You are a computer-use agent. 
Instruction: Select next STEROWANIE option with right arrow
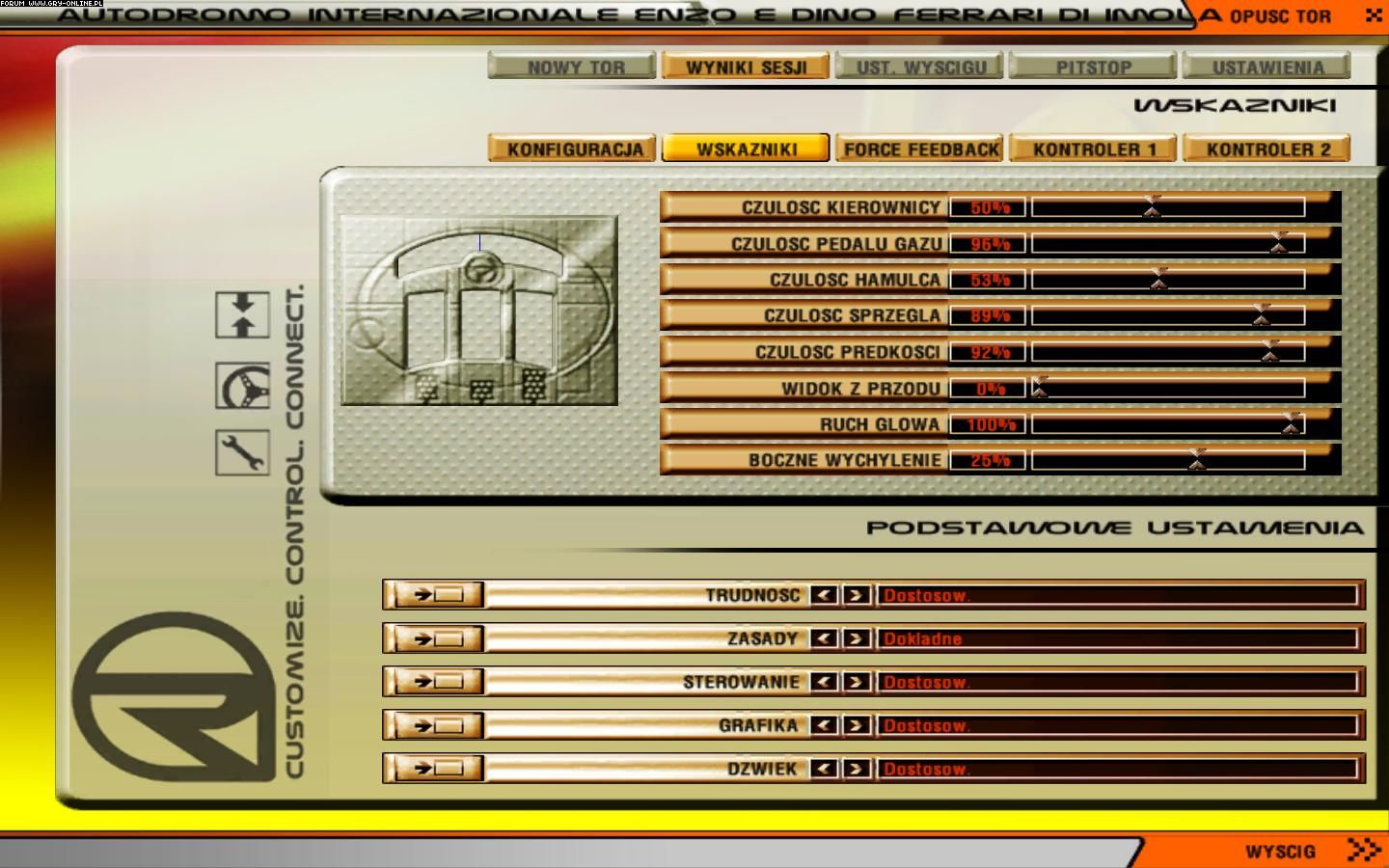(857, 682)
